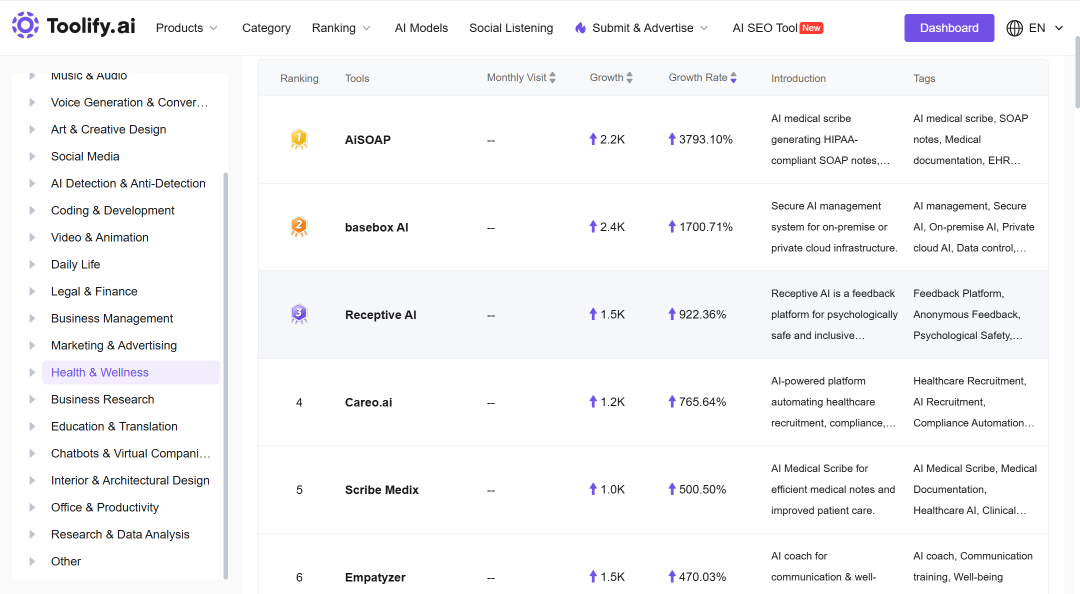
Task: Click the flame icon beside Submit & Advertise
Action: click(580, 28)
